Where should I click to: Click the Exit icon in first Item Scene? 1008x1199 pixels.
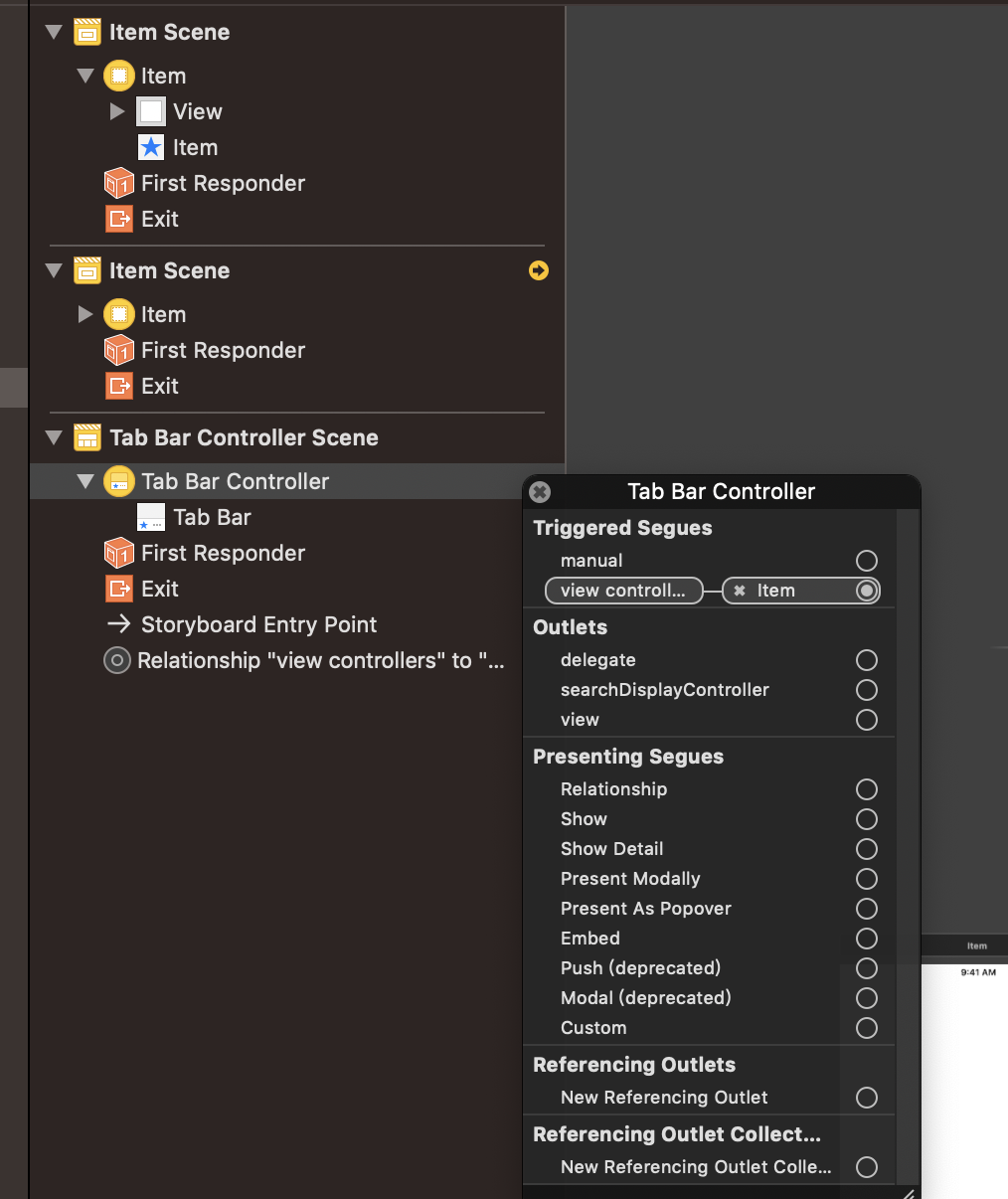pyautogui.click(x=119, y=219)
